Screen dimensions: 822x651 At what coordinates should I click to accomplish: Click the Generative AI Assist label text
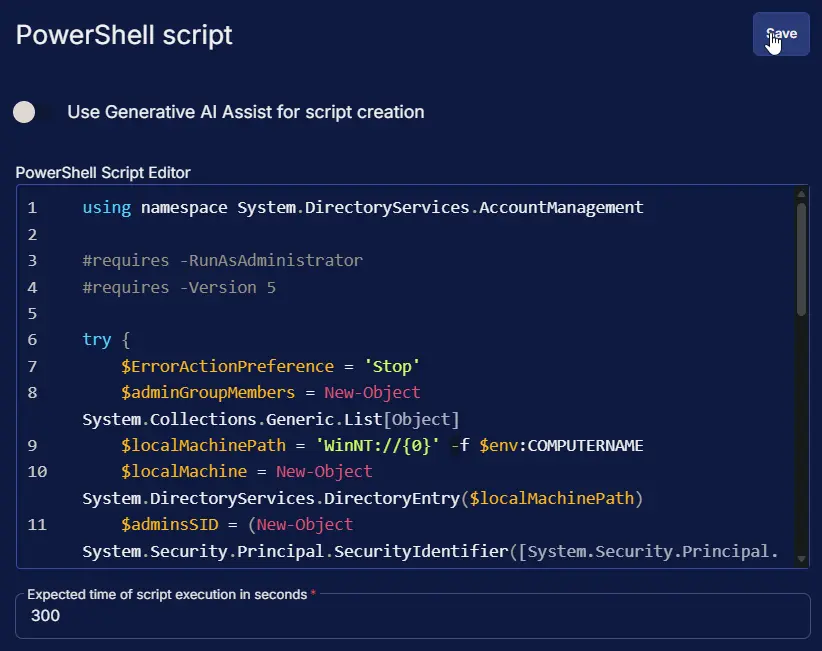pos(245,112)
